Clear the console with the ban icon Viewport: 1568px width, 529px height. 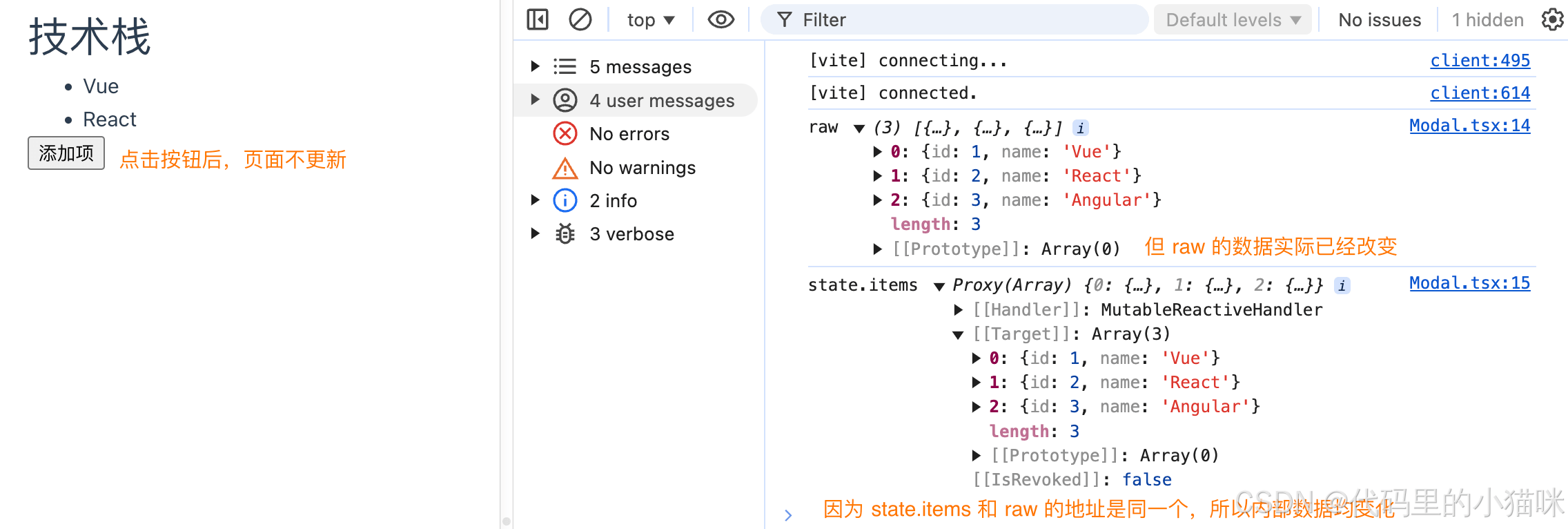(580, 19)
